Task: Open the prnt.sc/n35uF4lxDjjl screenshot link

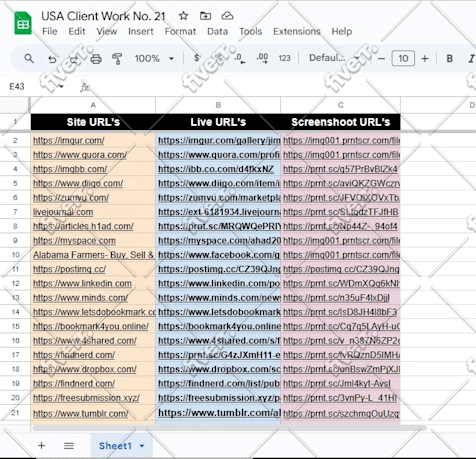Action: pyautogui.click(x=336, y=298)
